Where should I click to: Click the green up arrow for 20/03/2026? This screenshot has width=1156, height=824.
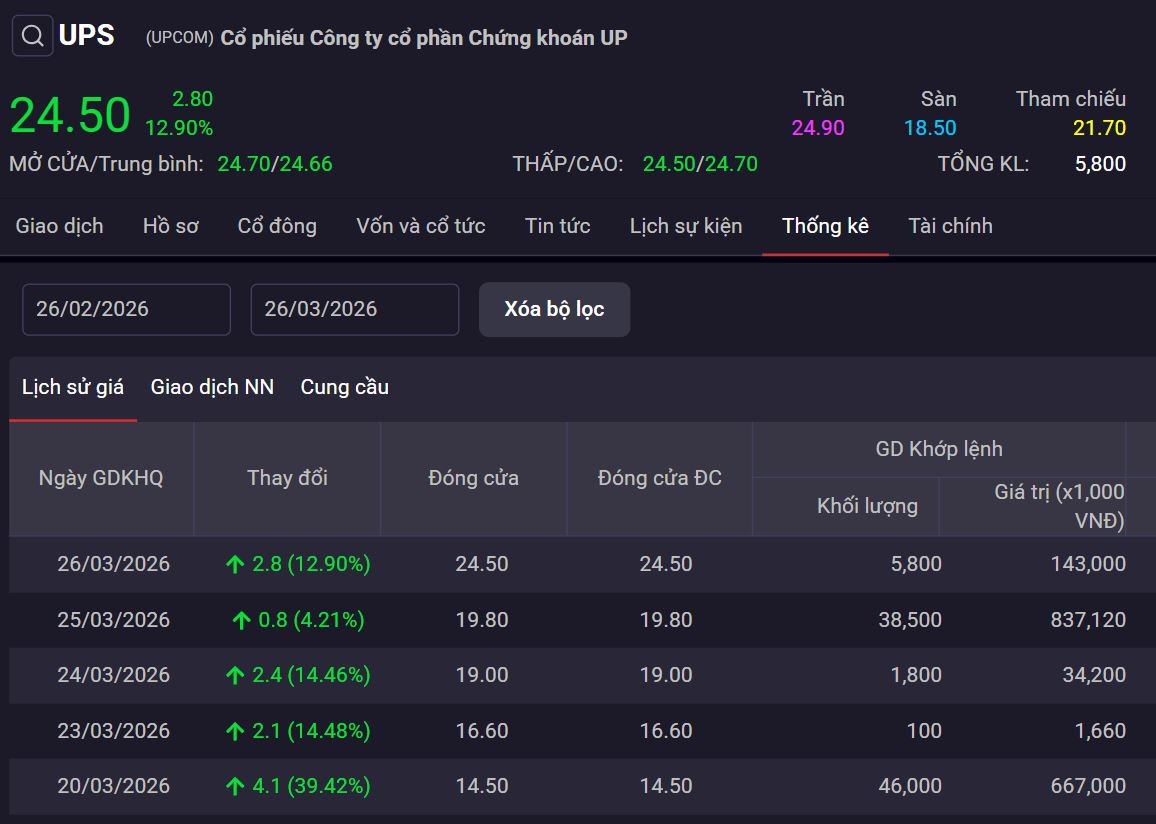[x=235, y=787]
